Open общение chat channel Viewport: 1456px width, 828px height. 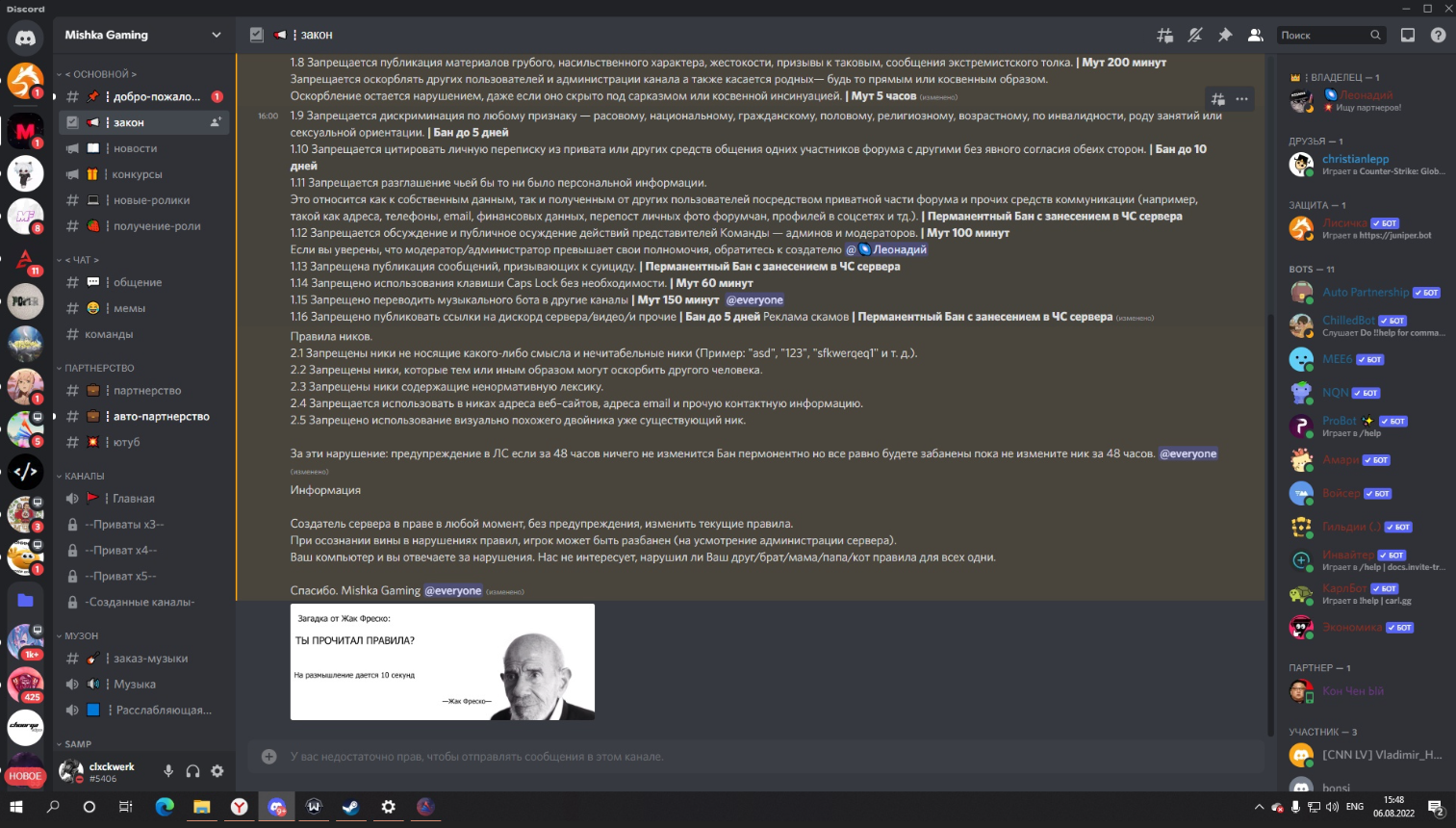144,282
